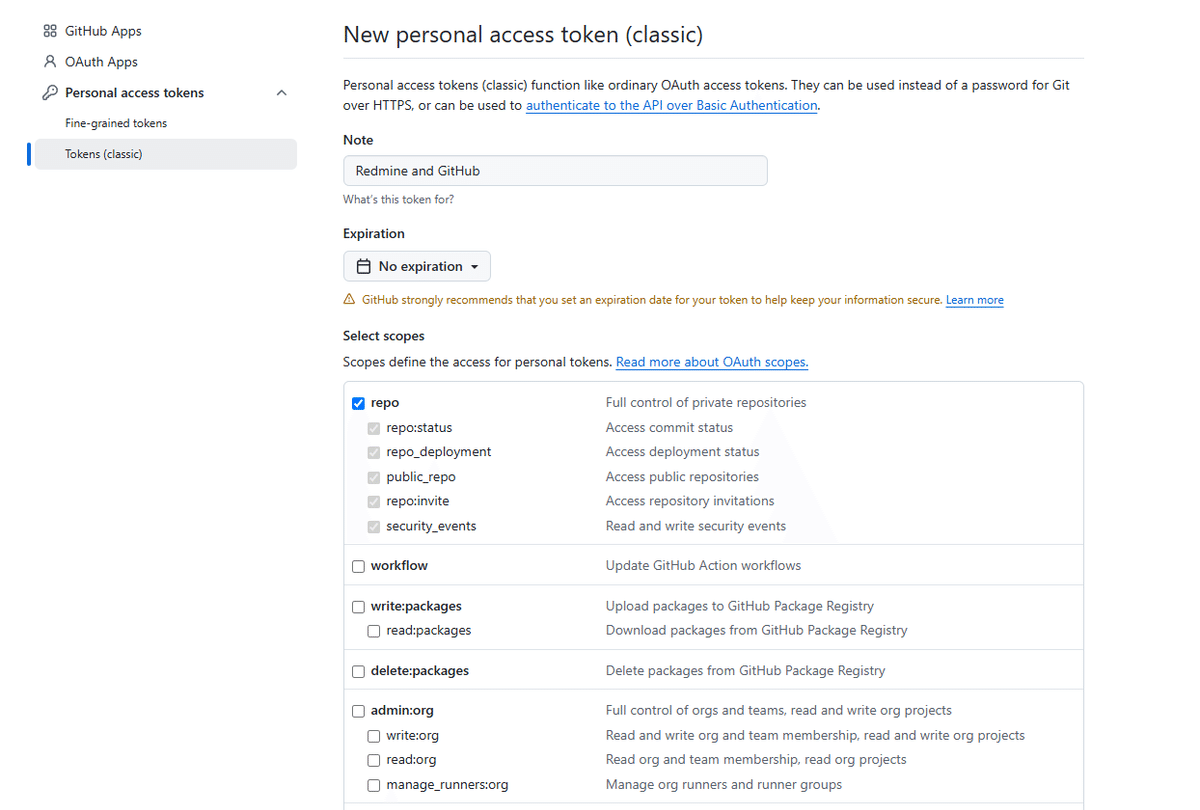Click the Personal access tokens key icon
The image size is (1200, 810).
point(49,92)
